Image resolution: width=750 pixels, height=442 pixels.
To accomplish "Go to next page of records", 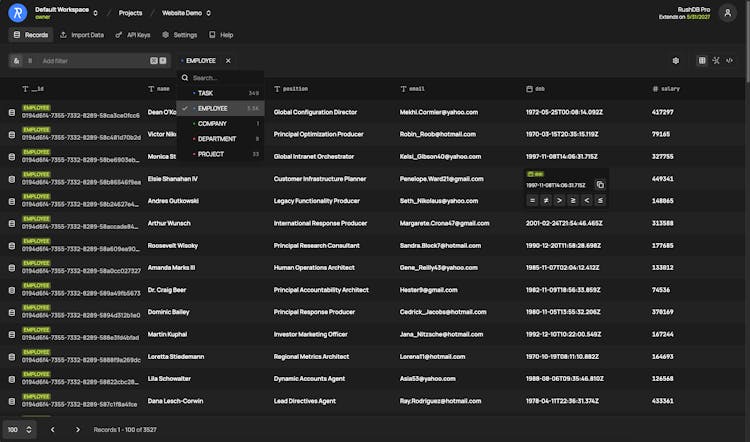I will [78, 429].
